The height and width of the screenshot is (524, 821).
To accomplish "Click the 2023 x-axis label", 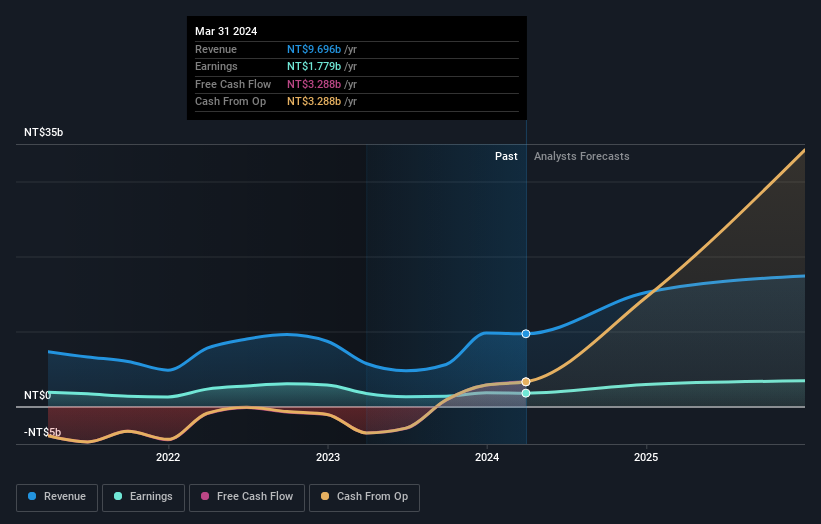I will tap(328, 458).
